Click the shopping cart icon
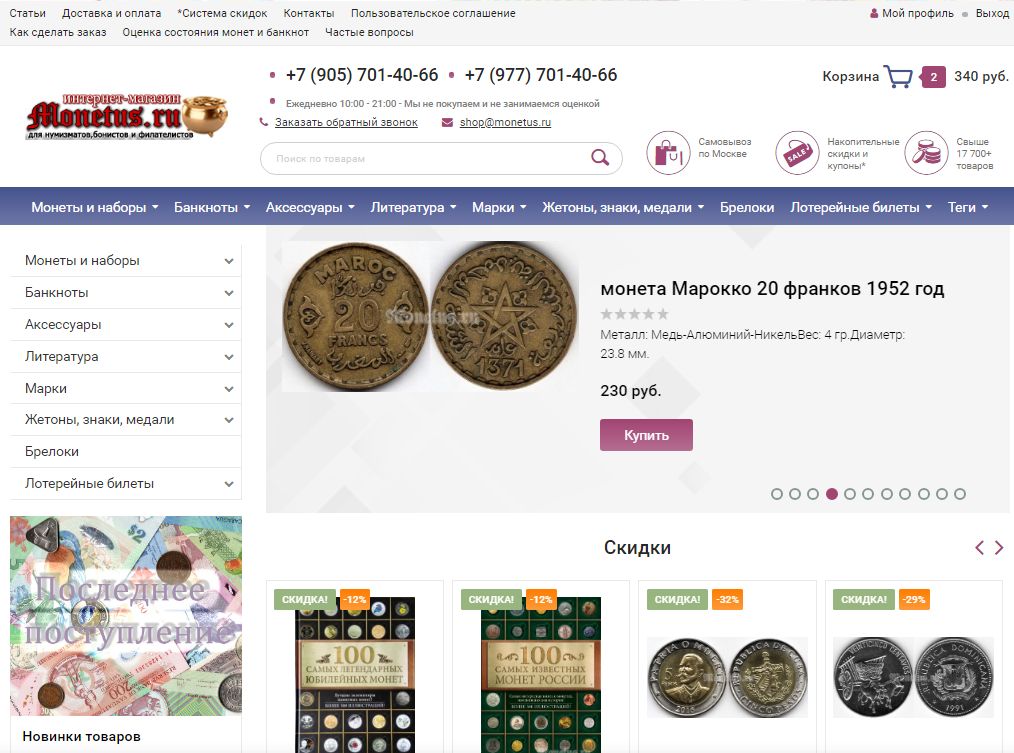The image size is (1014, 753). 898,76
